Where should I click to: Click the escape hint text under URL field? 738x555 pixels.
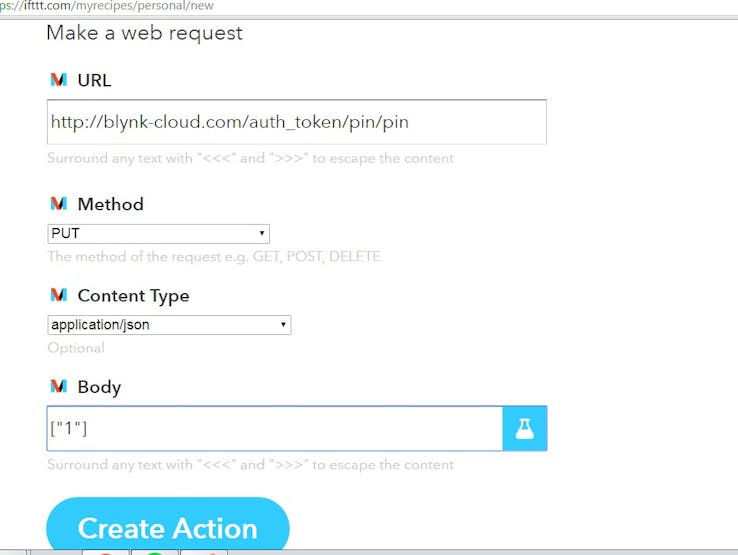point(251,158)
